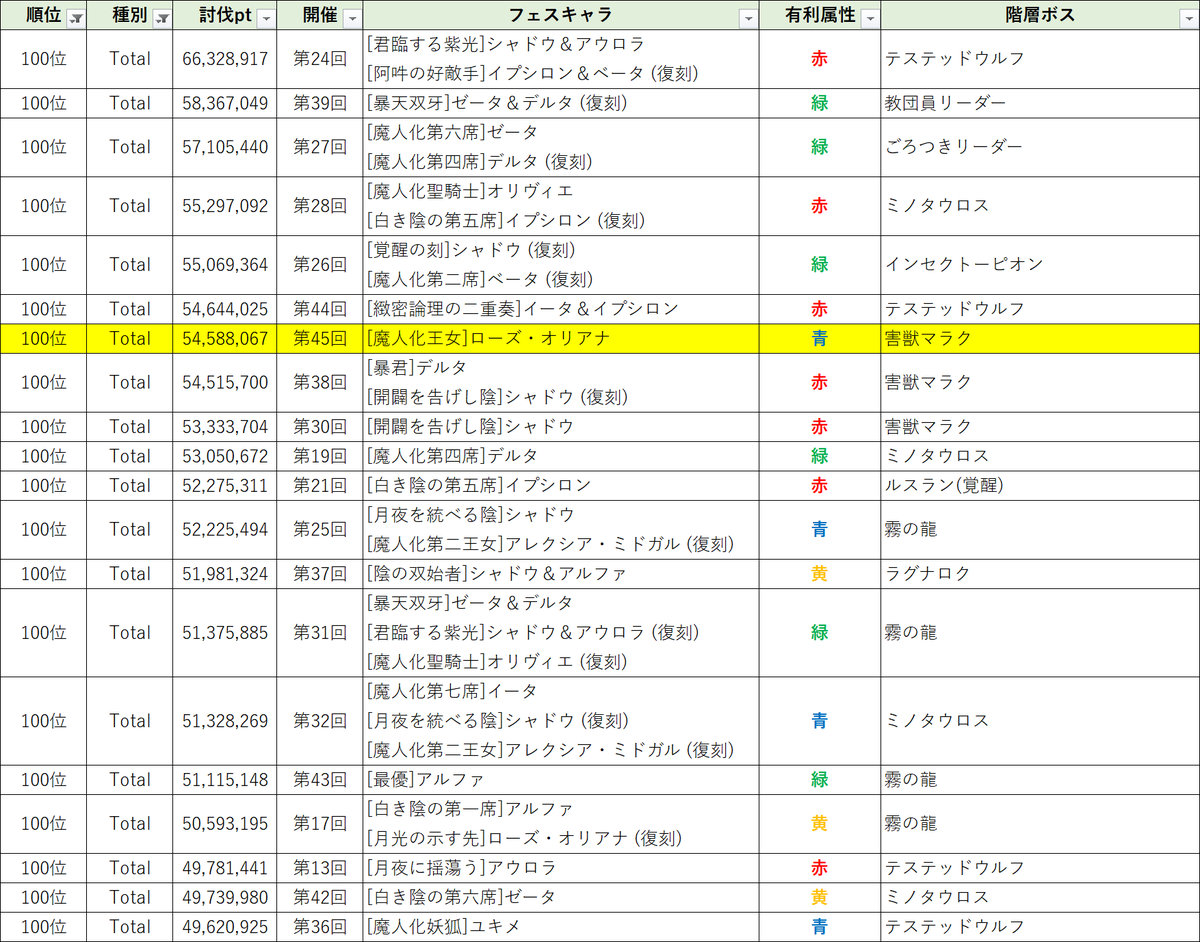This screenshot has width=1200, height=942.
Task: Select 青 attribute in the 第45回 row
Action: tap(820, 338)
